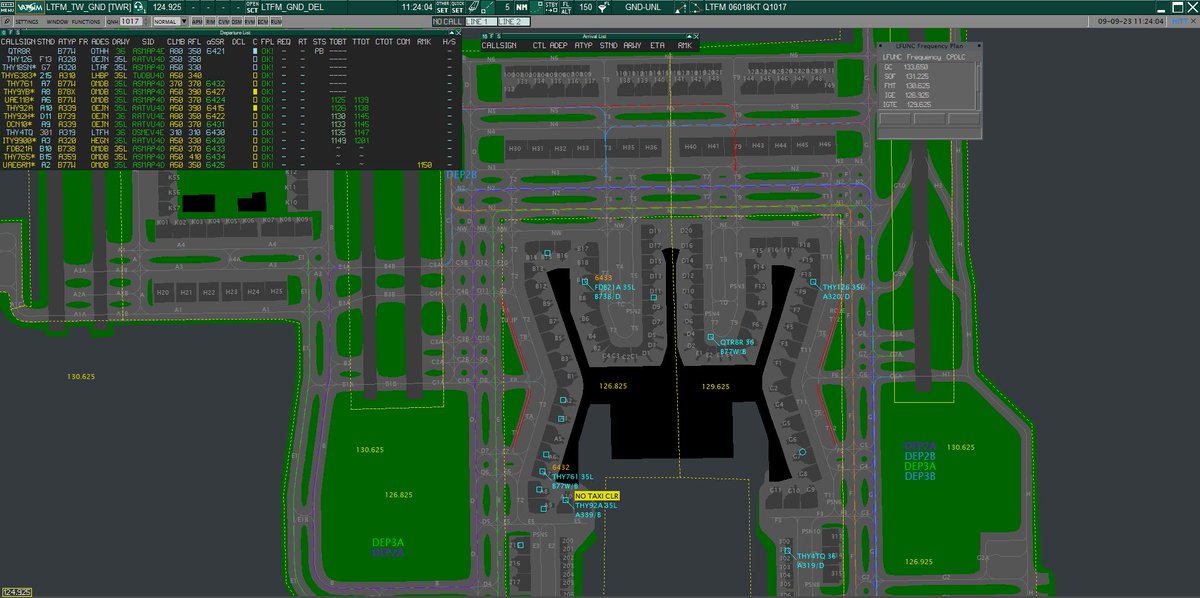Click SID TUDBU4D for THY6383
The image size is (1200, 598).
click(150, 74)
